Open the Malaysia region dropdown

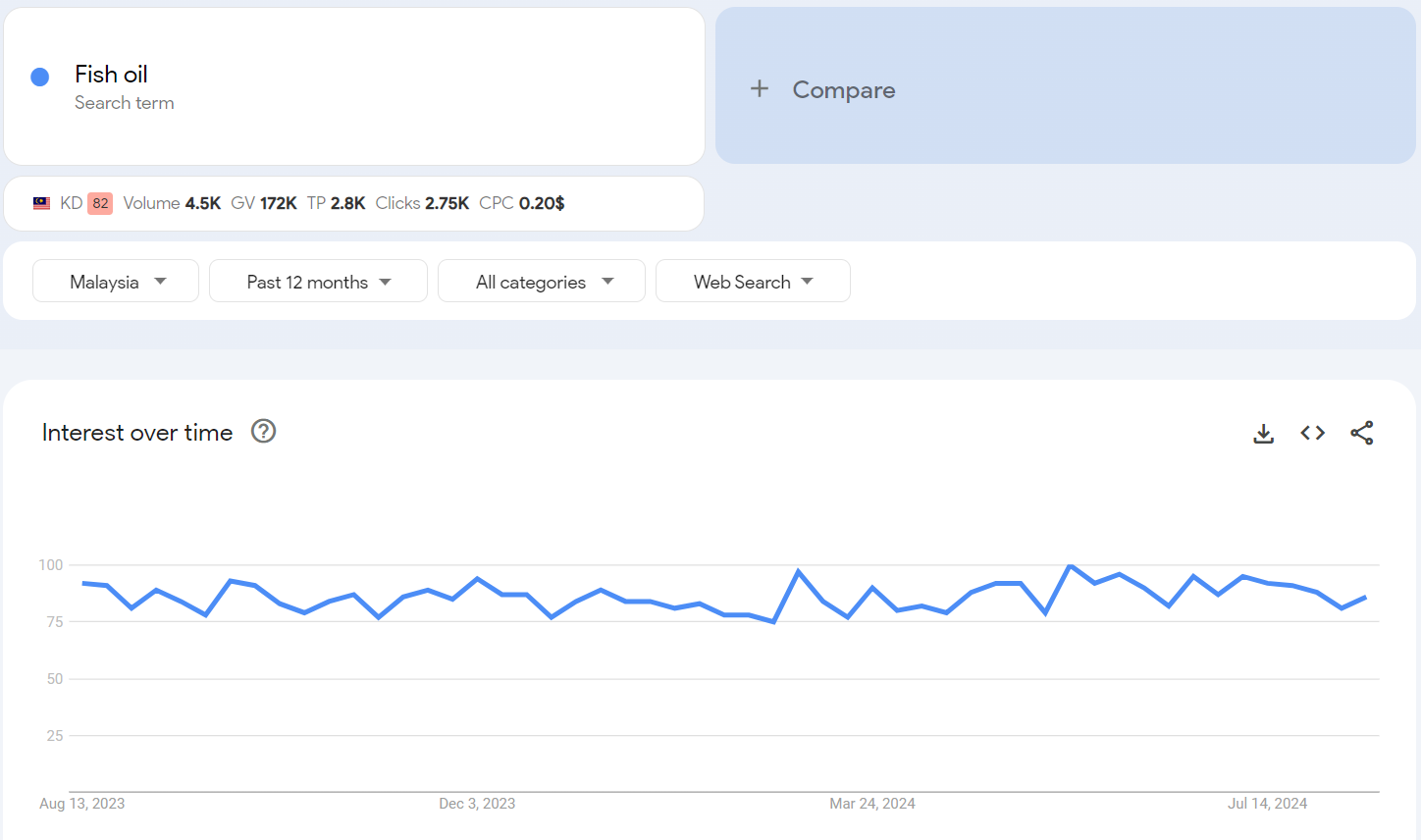click(116, 282)
